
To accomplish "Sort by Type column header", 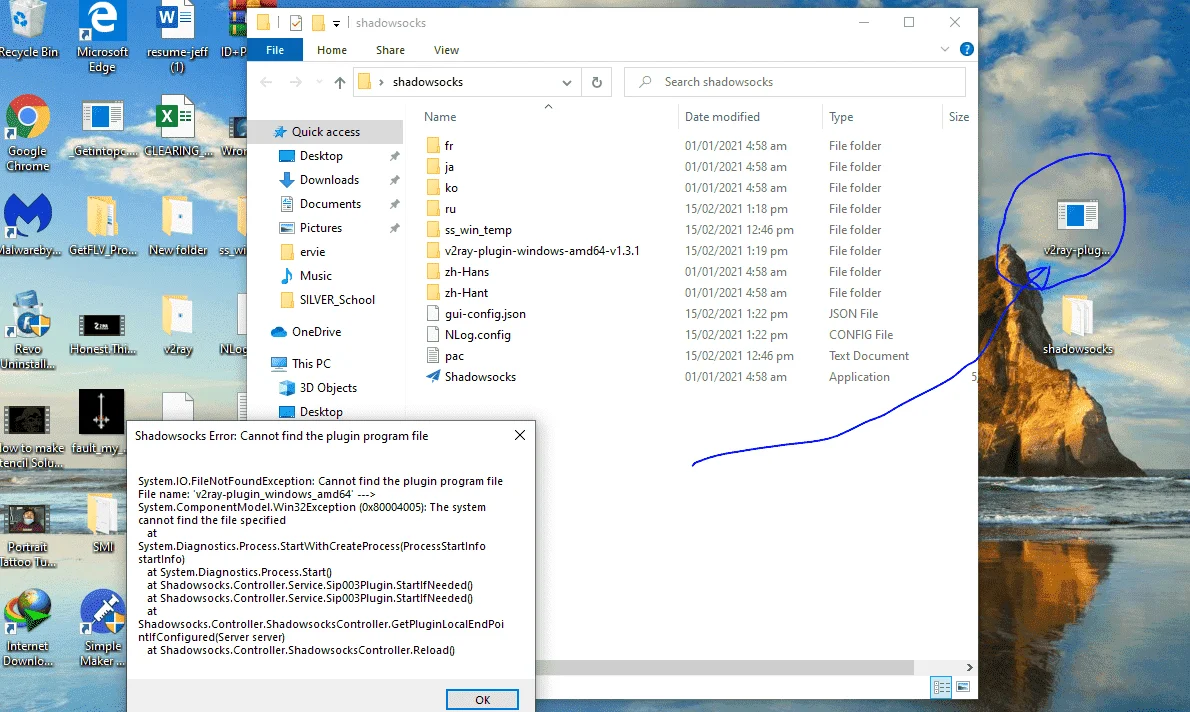I will pos(841,117).
